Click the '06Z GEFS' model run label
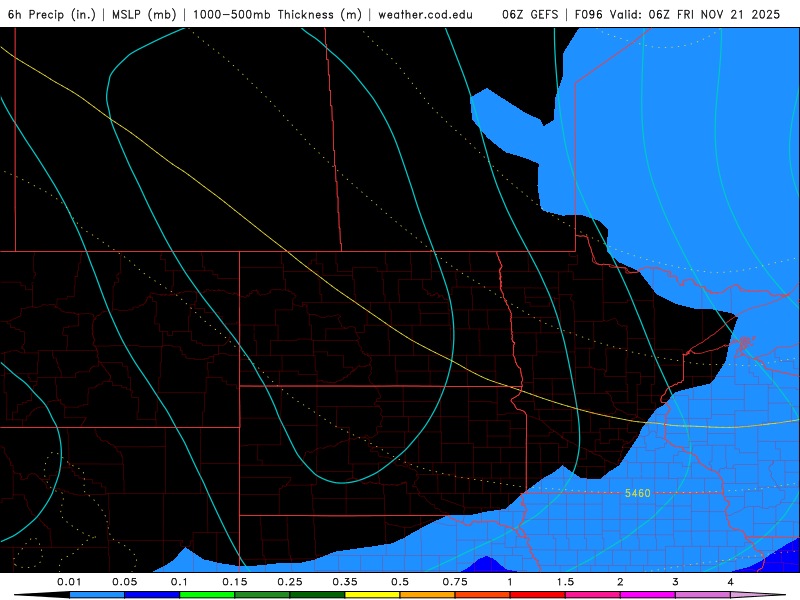Viewport: 800px width, 600px height. pyautogui.click(x=530, y=14)
